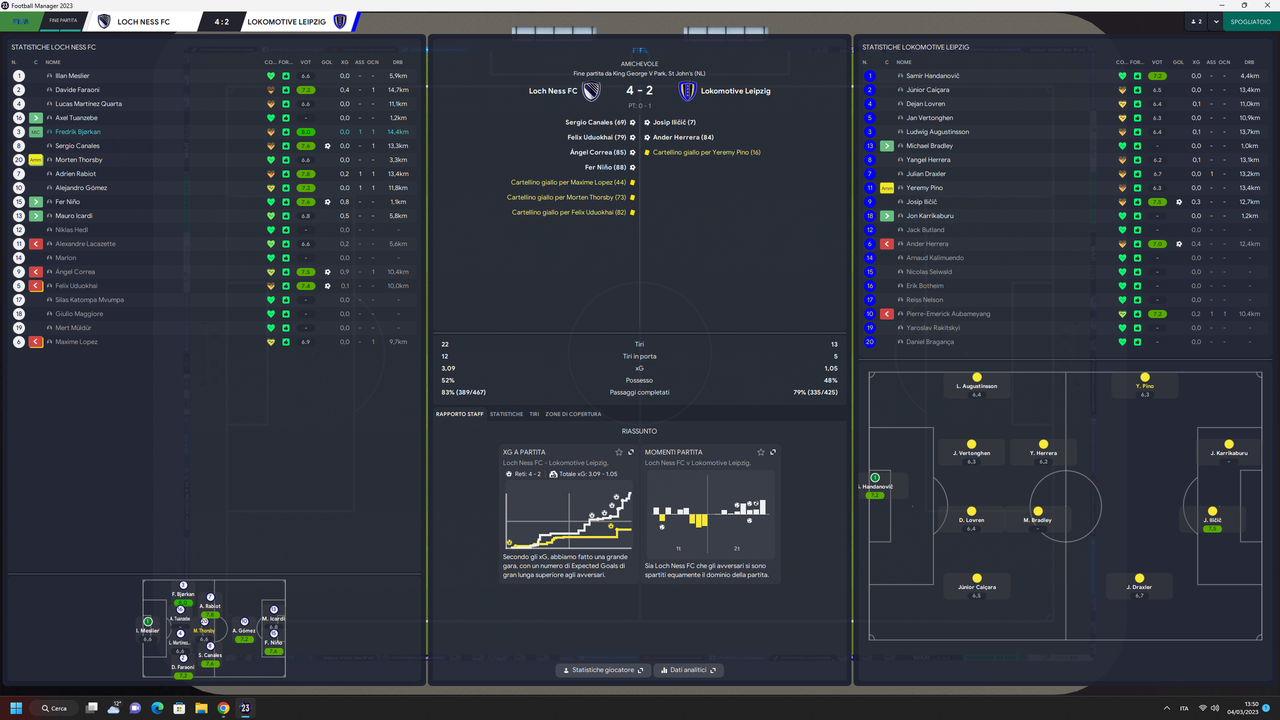The height and width of the screenshot is (720, 1280).
Task: Click the yellow card badge beside Yeremy Pino
Action: pos(887,188)
